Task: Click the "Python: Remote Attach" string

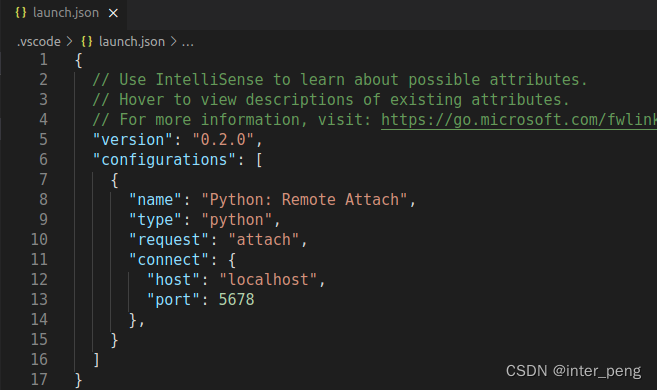Action: [304, 200]
